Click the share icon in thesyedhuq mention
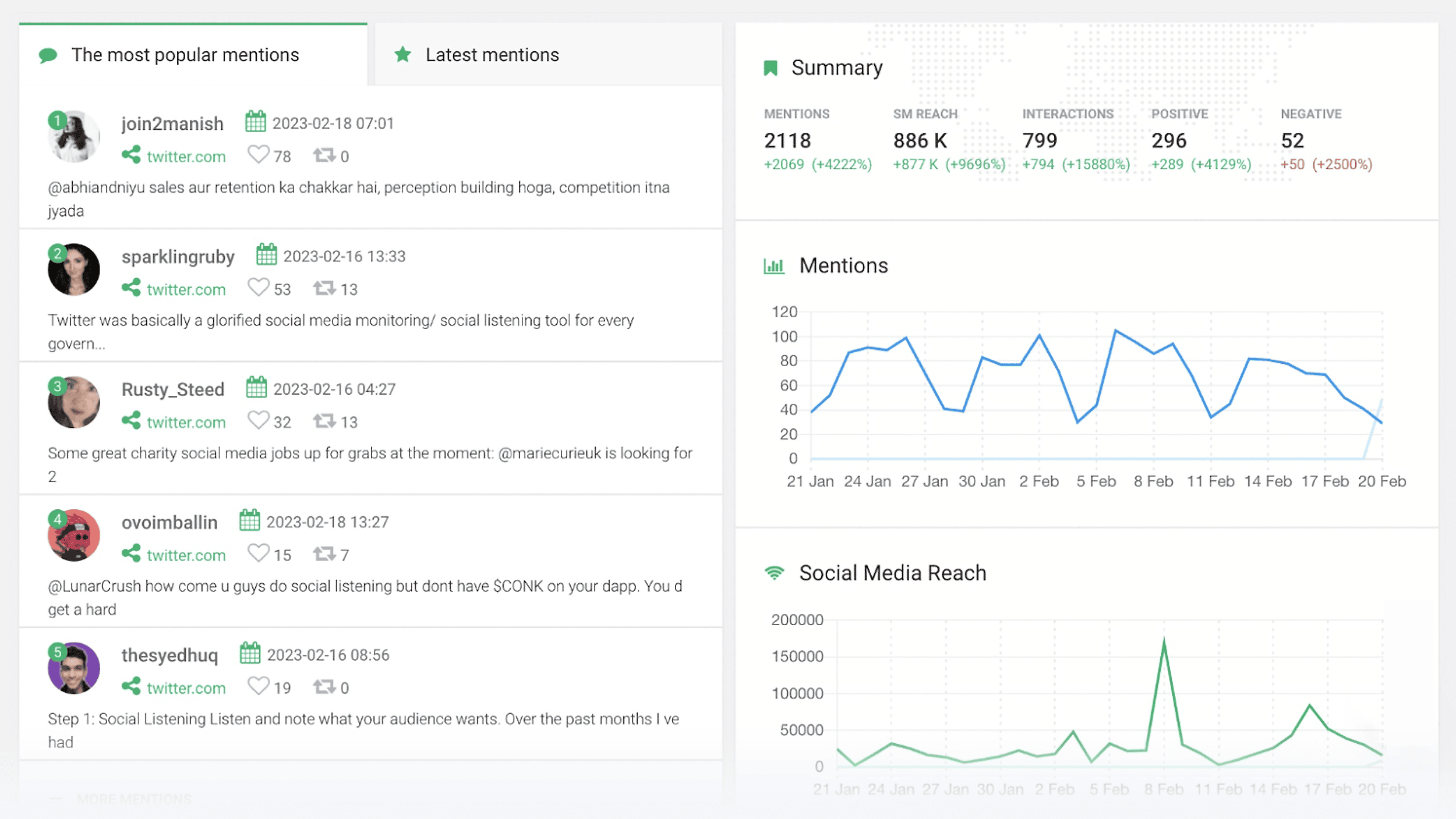 click(x=131, y=686)
